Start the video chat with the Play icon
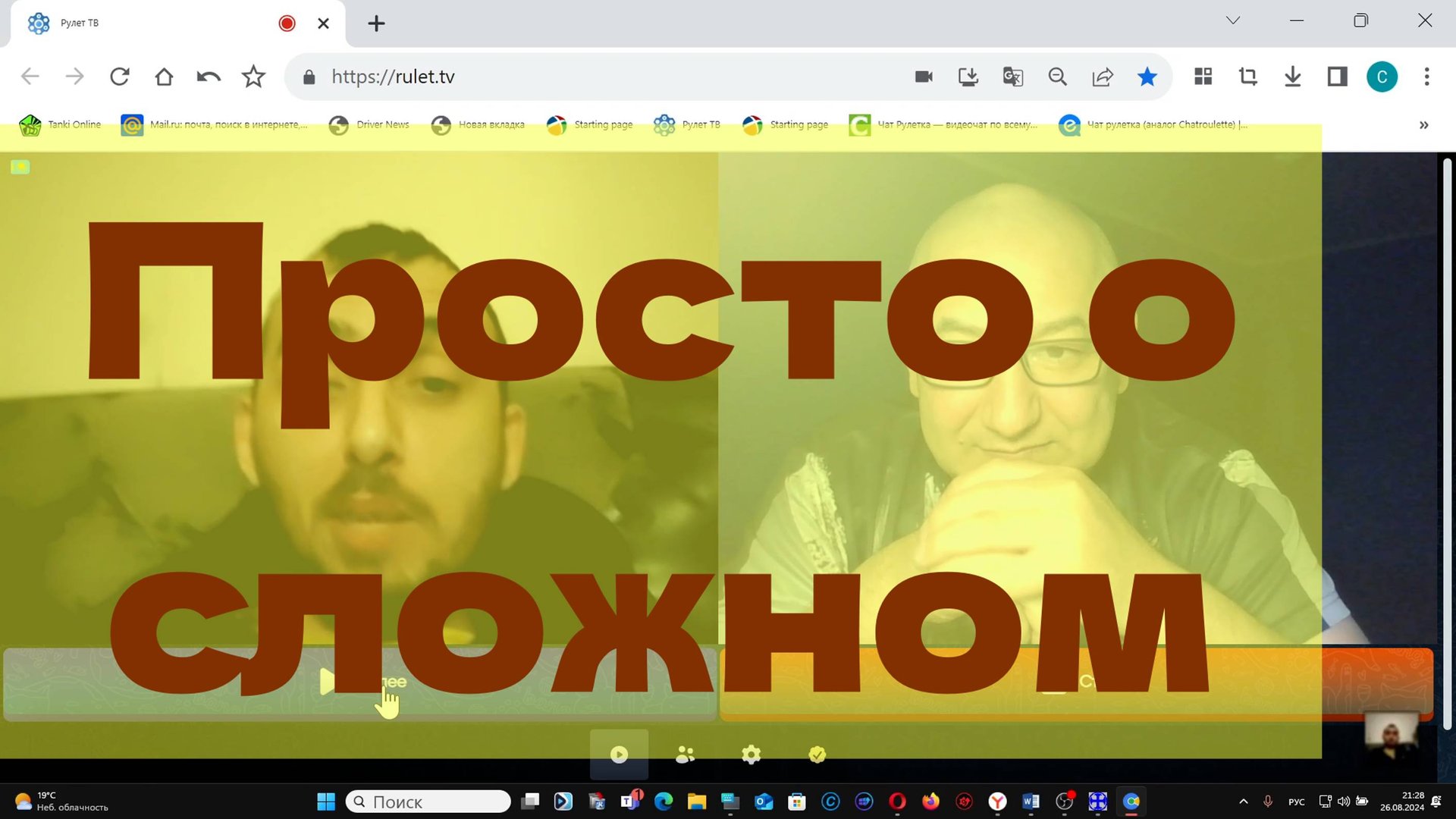Image resolution: width=1456 pixels, height=819 pixels. coord(619,754)
